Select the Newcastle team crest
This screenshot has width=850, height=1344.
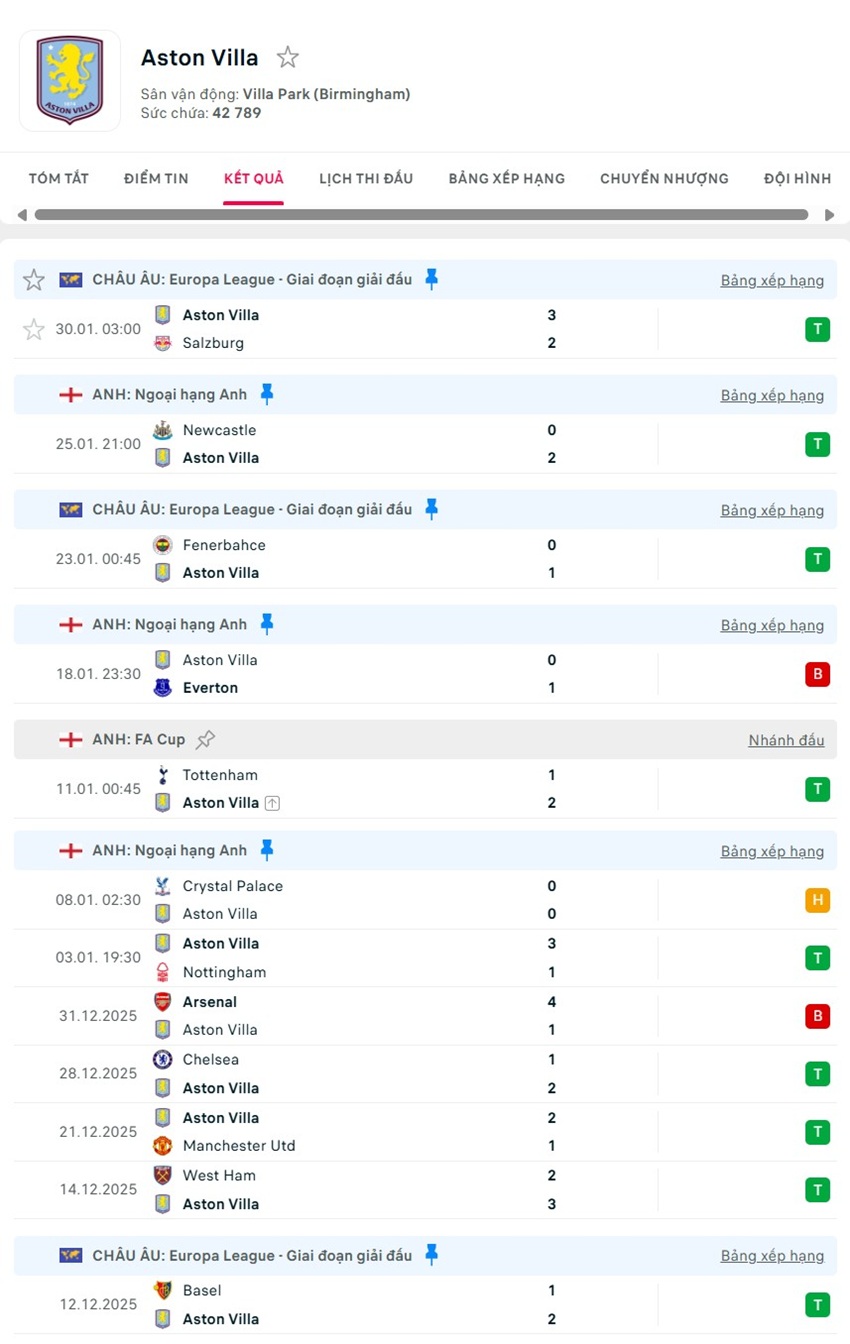tap(162, 430)
